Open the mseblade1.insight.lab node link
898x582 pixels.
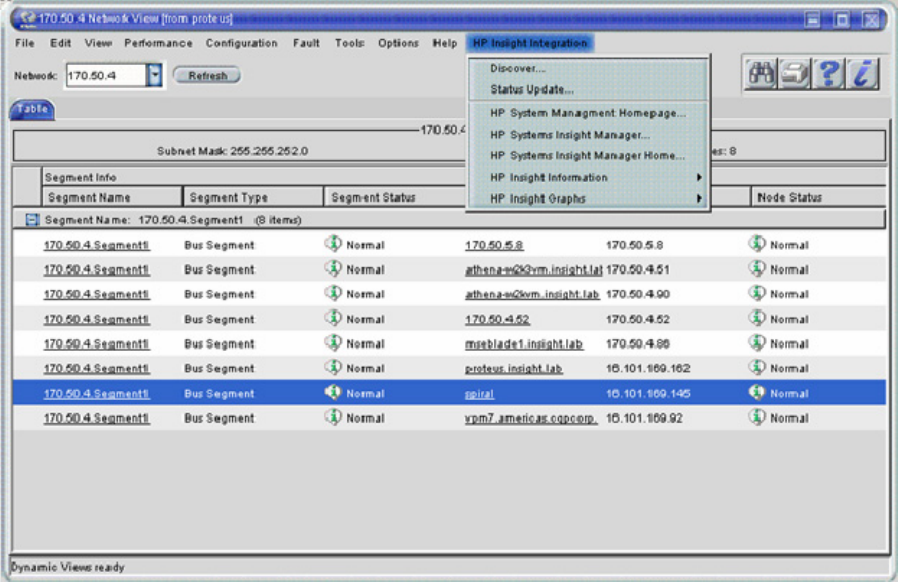(x=524, y=344)
